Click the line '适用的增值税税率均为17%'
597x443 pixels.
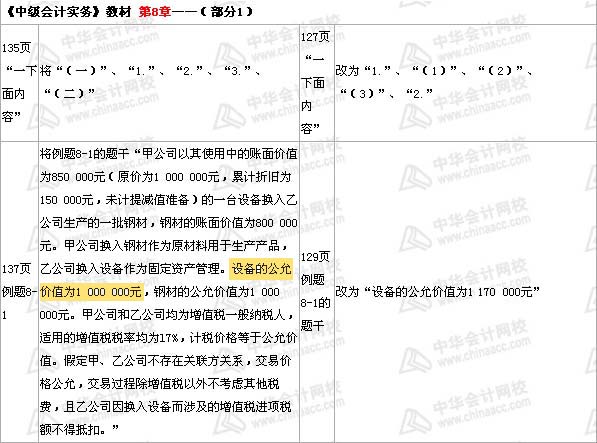169,338
